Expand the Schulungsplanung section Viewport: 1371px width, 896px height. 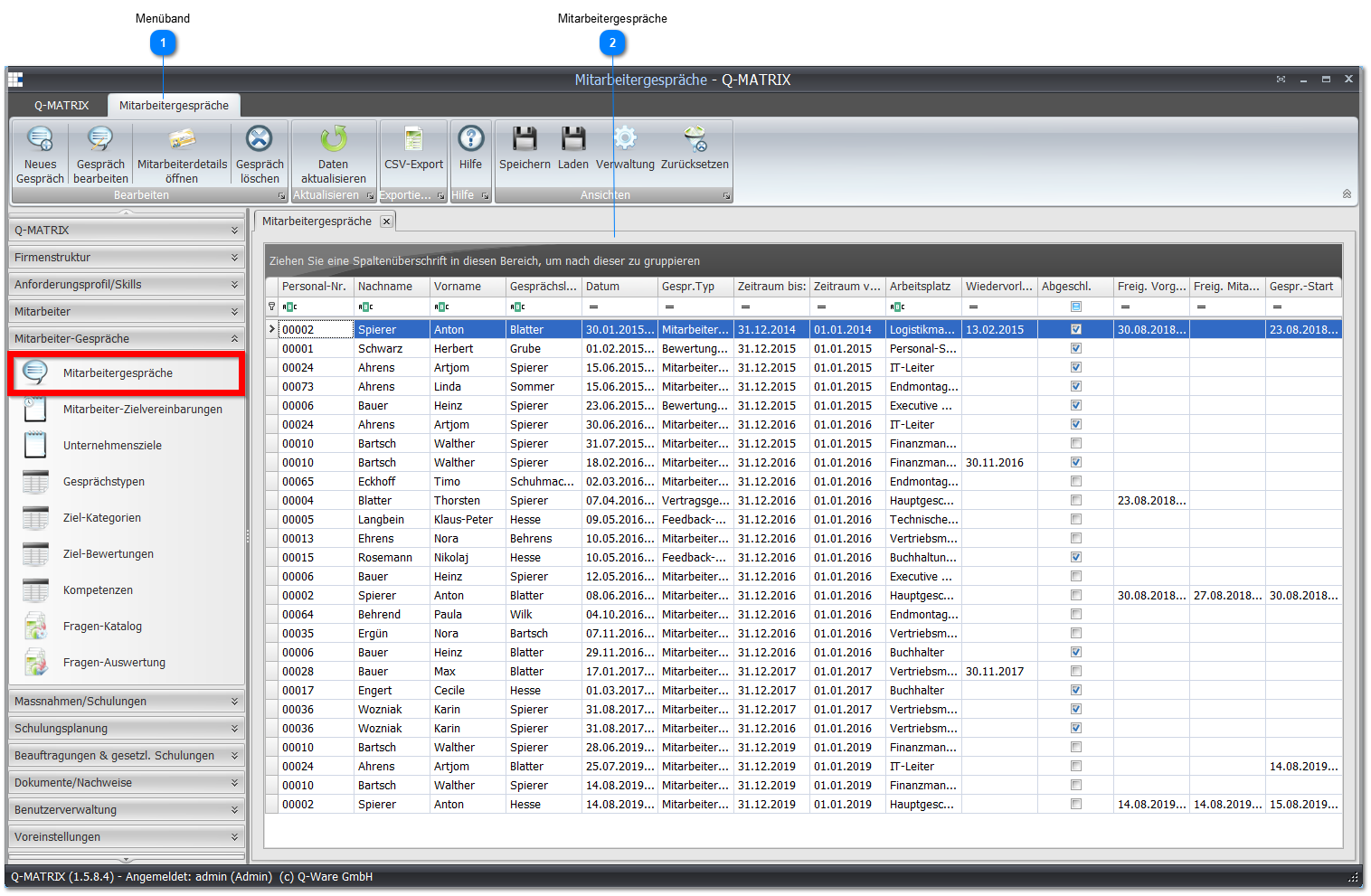point(127,729)
